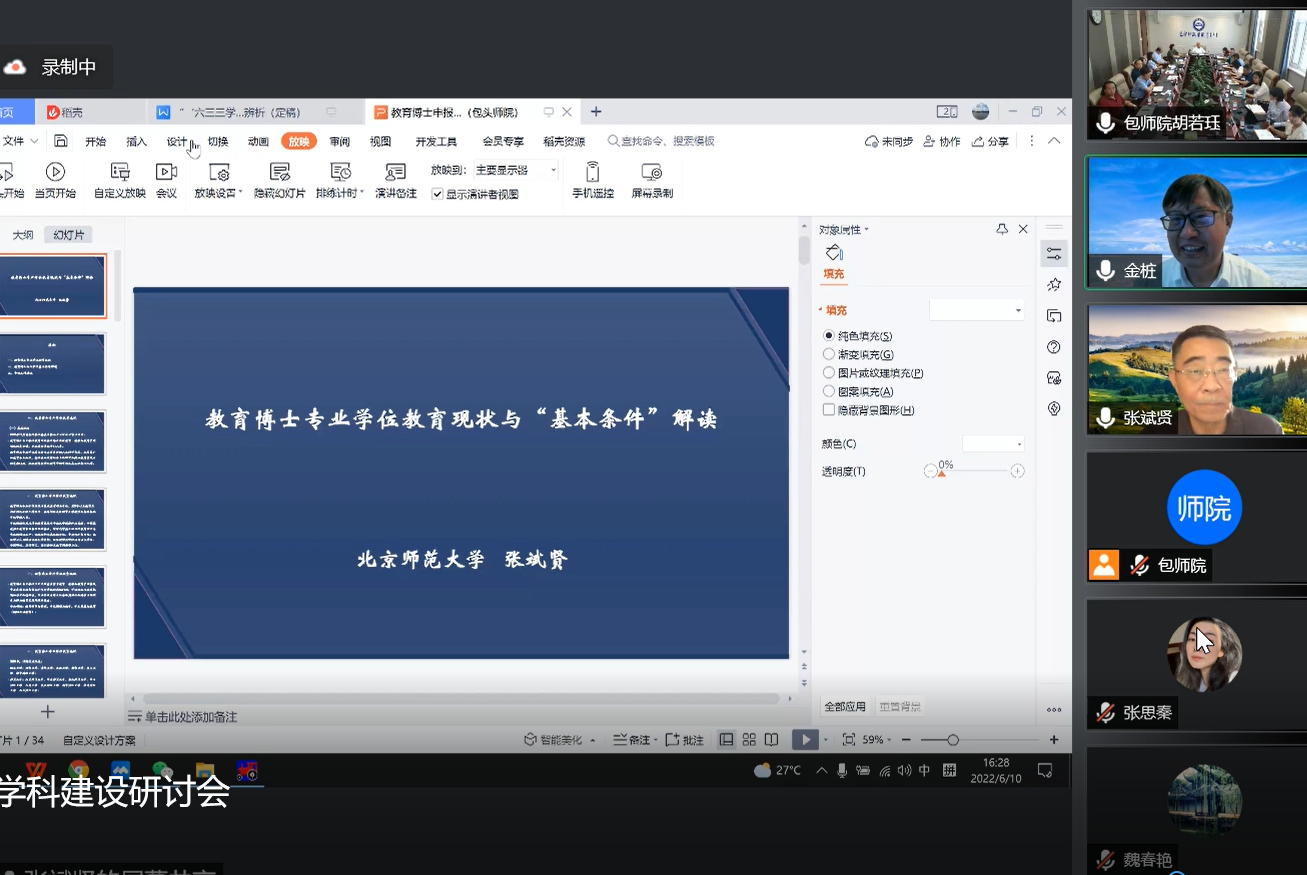Select 渐变填充 gradient fill option
Screen dimensions: 1307x875
tap(829, 354)
